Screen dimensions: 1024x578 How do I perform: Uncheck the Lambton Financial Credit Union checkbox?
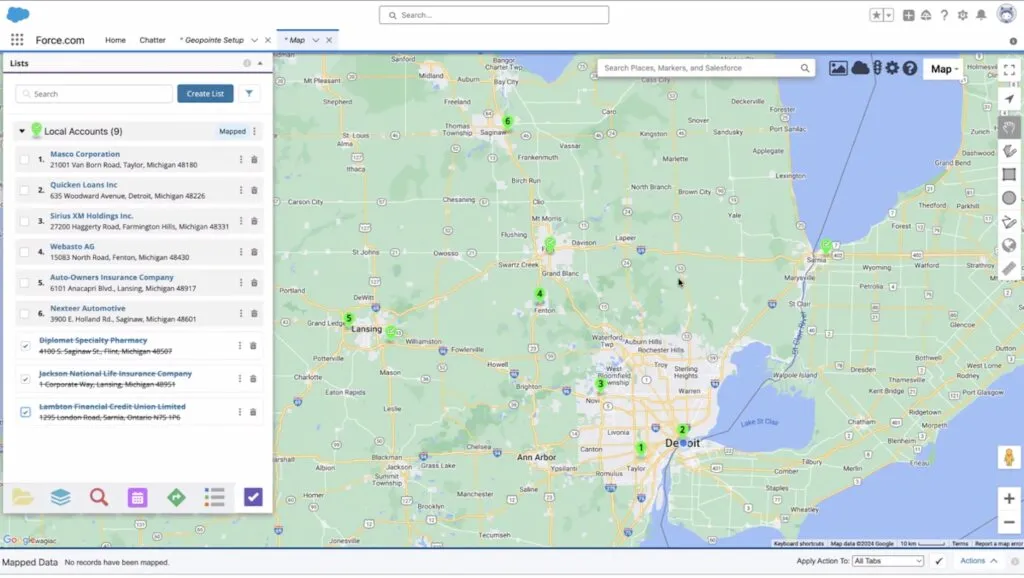point(25,411)
